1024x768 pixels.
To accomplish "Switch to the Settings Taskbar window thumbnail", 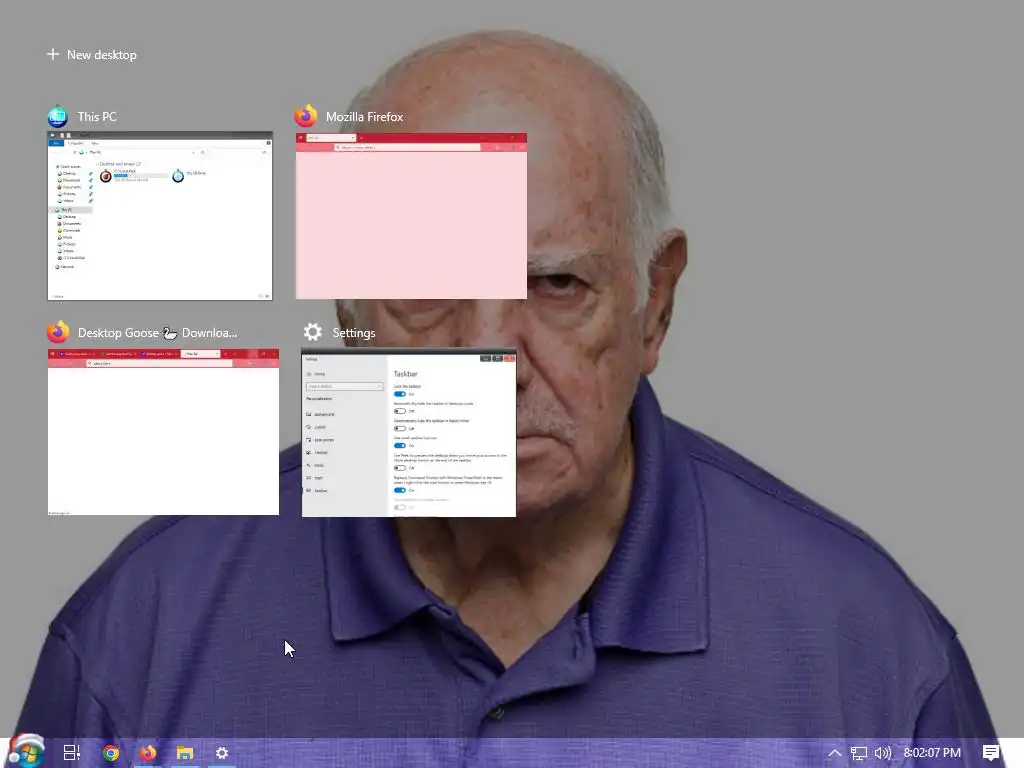I will (x=409, y=433).
